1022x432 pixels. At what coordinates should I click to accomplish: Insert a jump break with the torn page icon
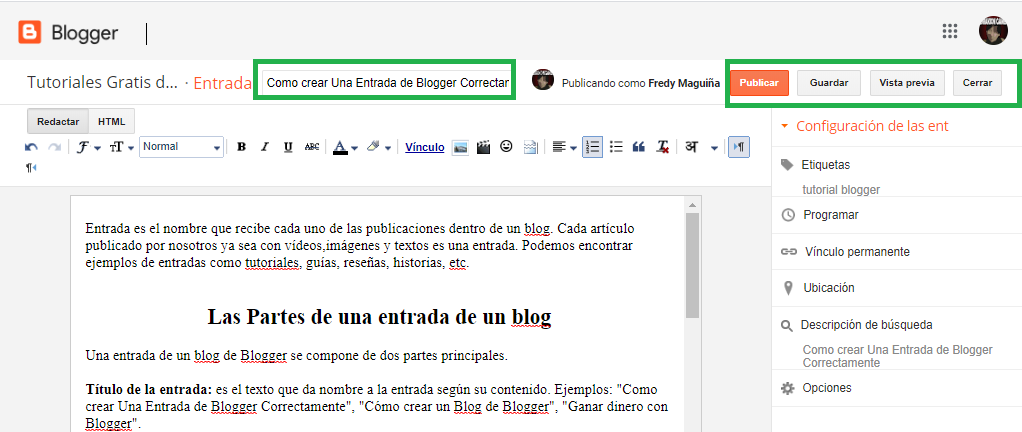tap(531, 147)
